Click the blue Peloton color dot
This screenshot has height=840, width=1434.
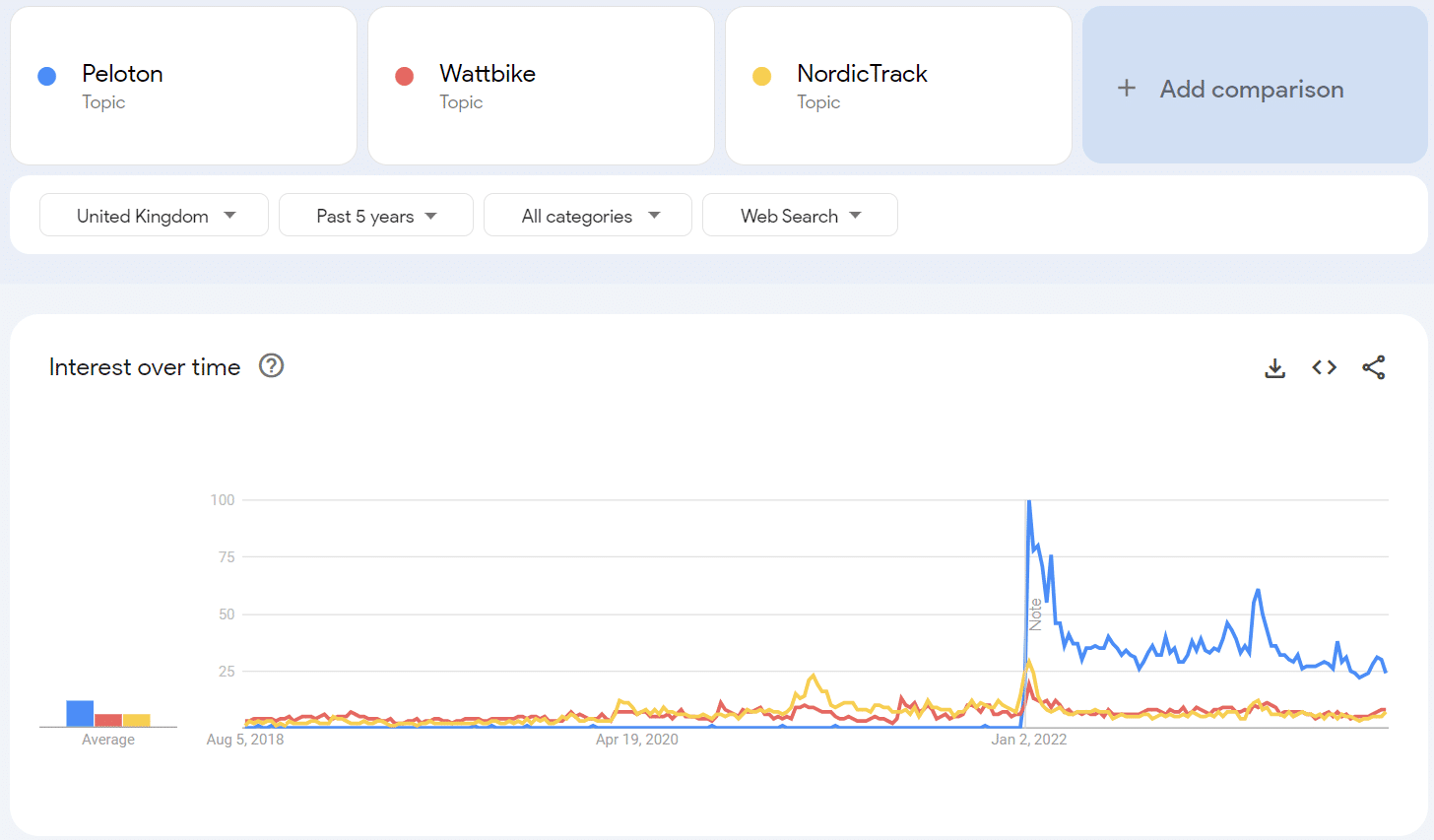[x=46, y=77]
